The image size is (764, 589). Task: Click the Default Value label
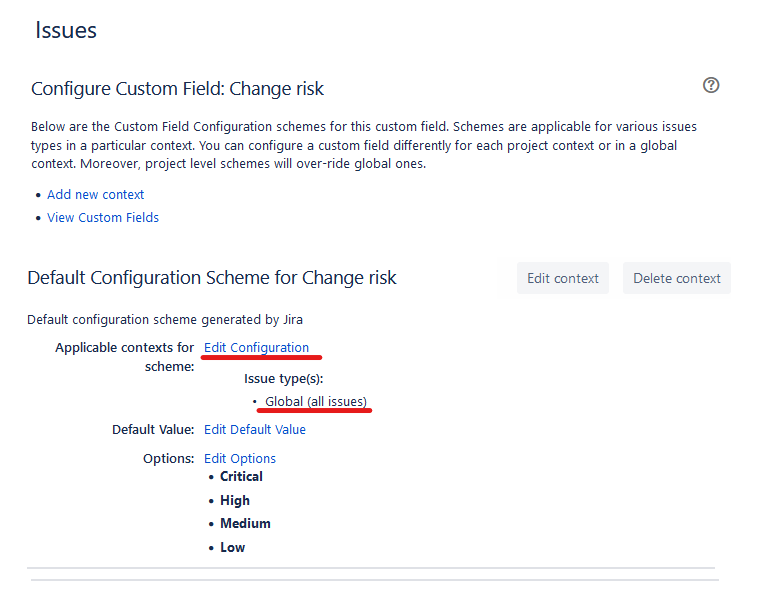click(x=153, y=430)
